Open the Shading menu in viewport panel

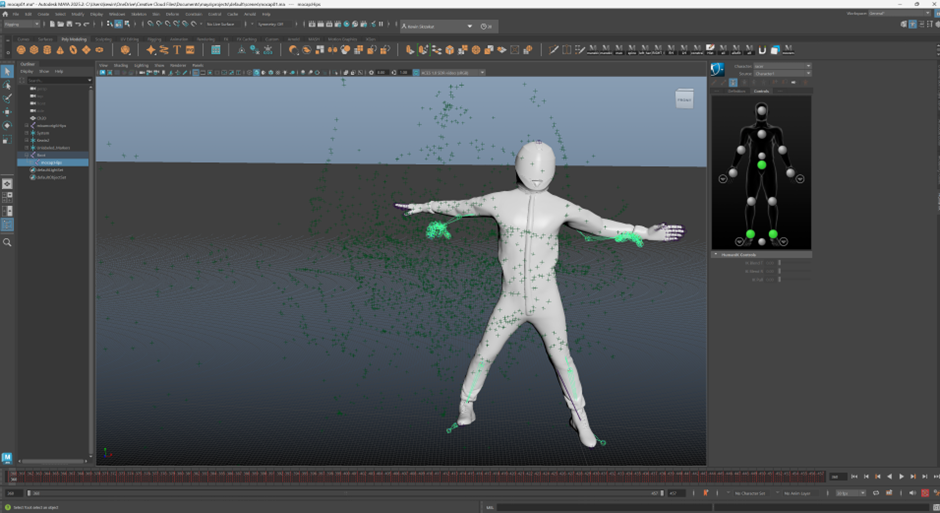[x=120, y=65]
